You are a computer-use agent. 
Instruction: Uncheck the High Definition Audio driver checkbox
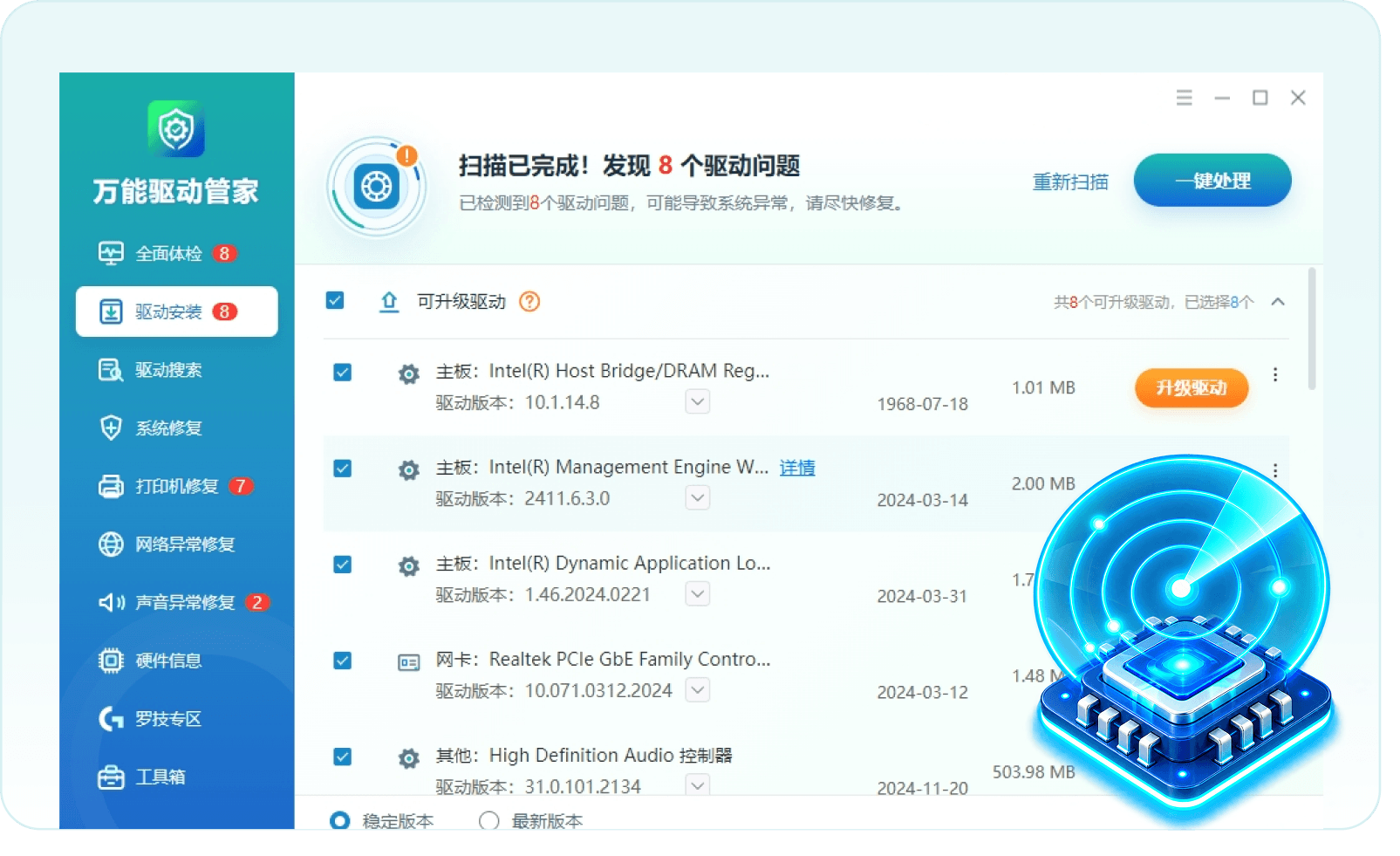point(343,757)
